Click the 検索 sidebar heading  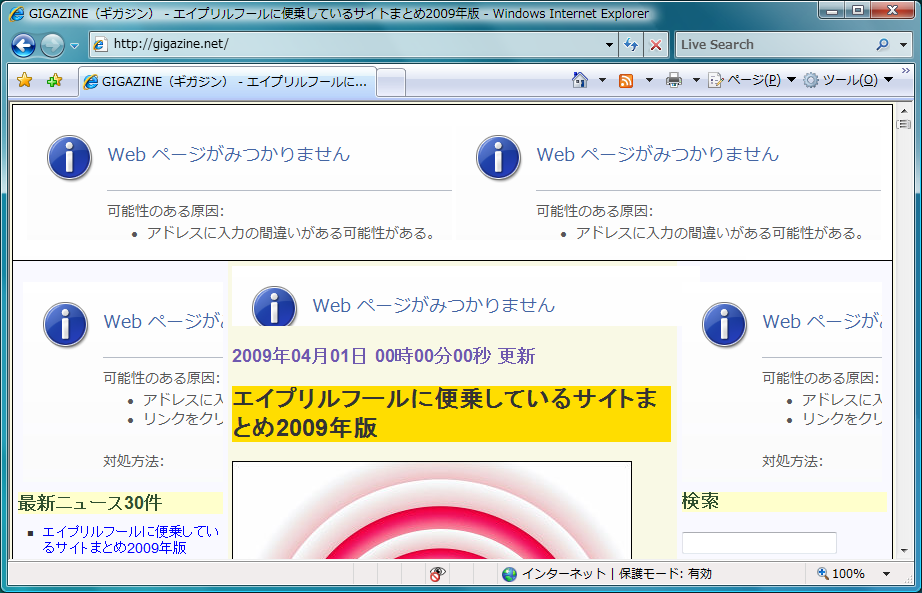[x=700, y=502]
